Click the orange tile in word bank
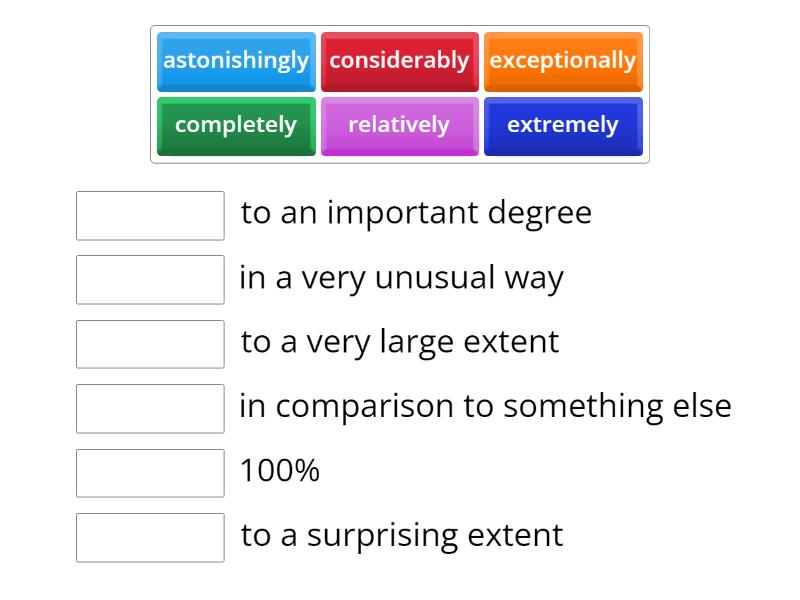 (563, 61)
